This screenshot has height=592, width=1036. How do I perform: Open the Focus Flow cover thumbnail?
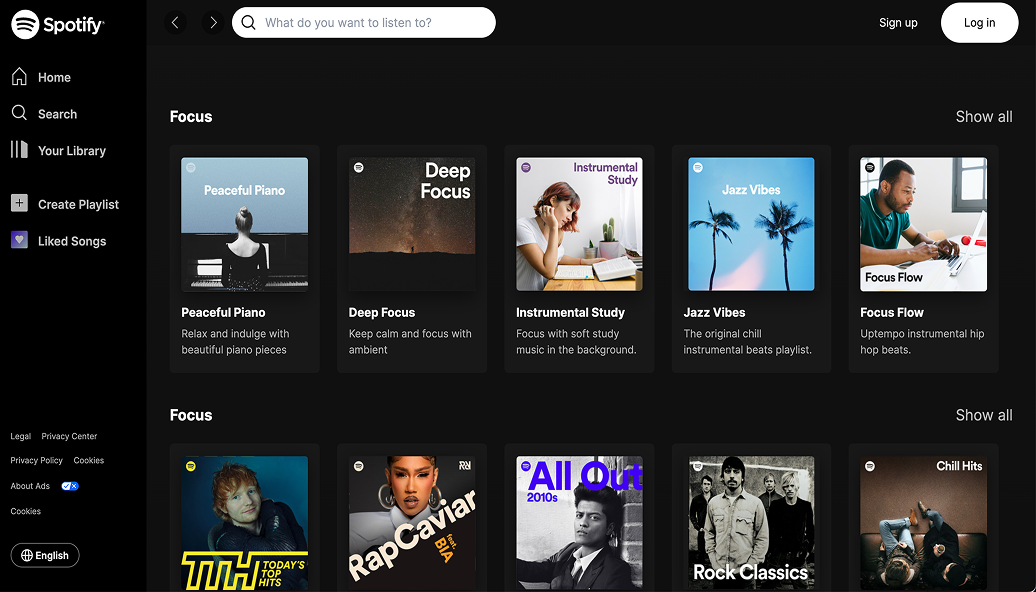click(x=923, y=224)
